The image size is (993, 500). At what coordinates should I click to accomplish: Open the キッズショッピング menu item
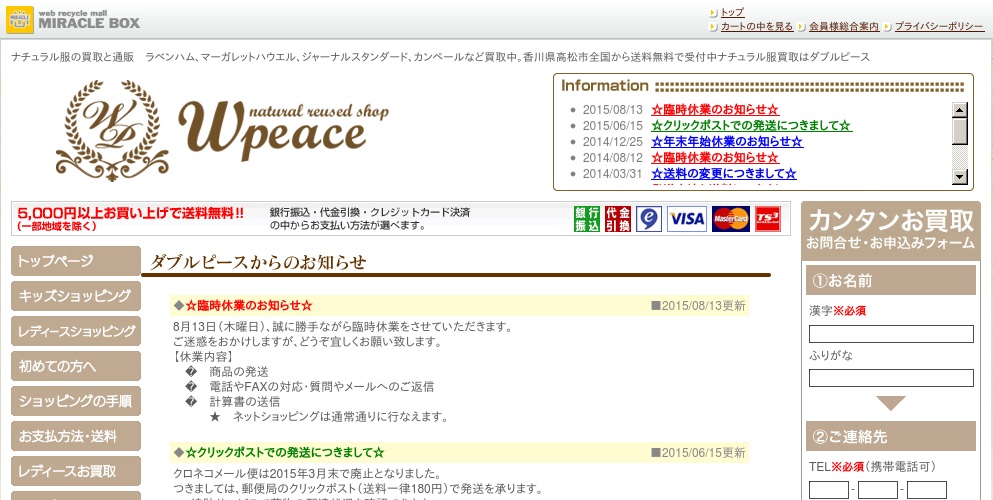[76, 296]
